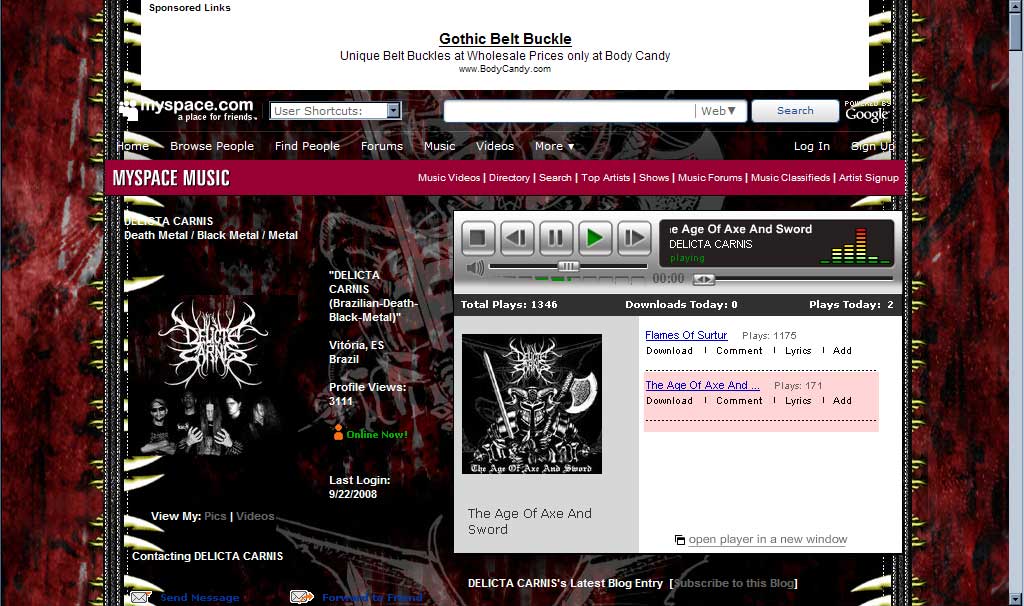View Lyrics for The Age Of Axe And...
The height and width of the screenshot is (606, 1024).
pos(798,401)
